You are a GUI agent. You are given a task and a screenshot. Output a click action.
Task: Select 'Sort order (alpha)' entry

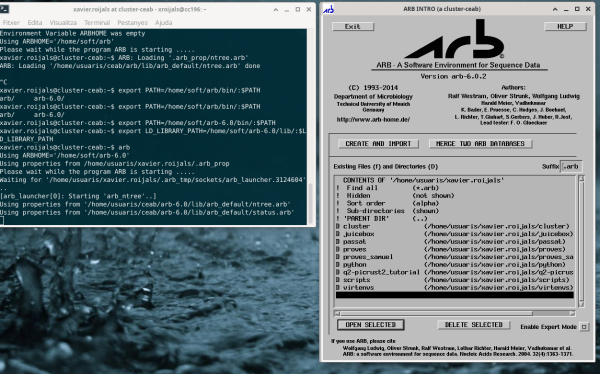coord(455,203)
